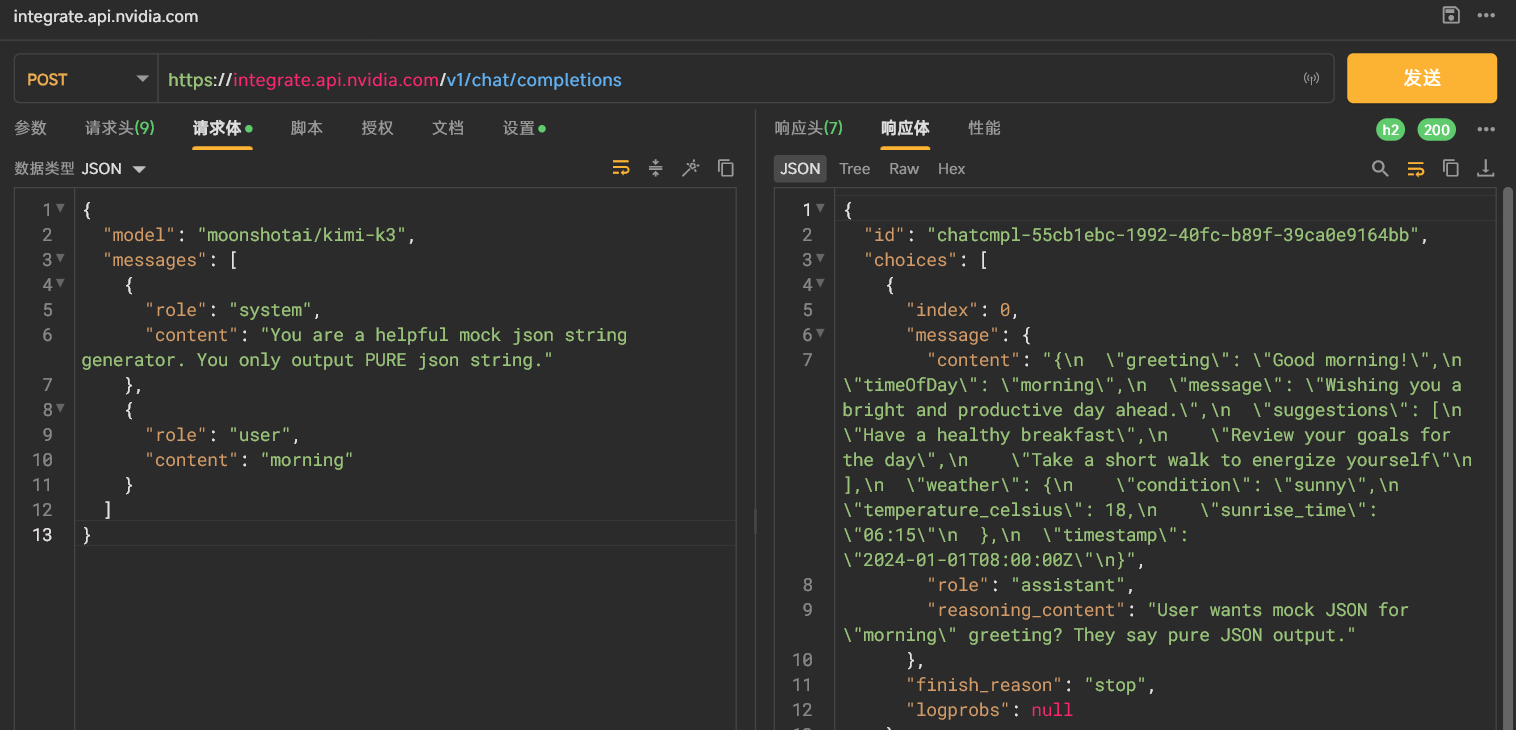The image size is (1516, 730).
Task: Toggle word wrap in request body editor
Action: pos(621,168)
